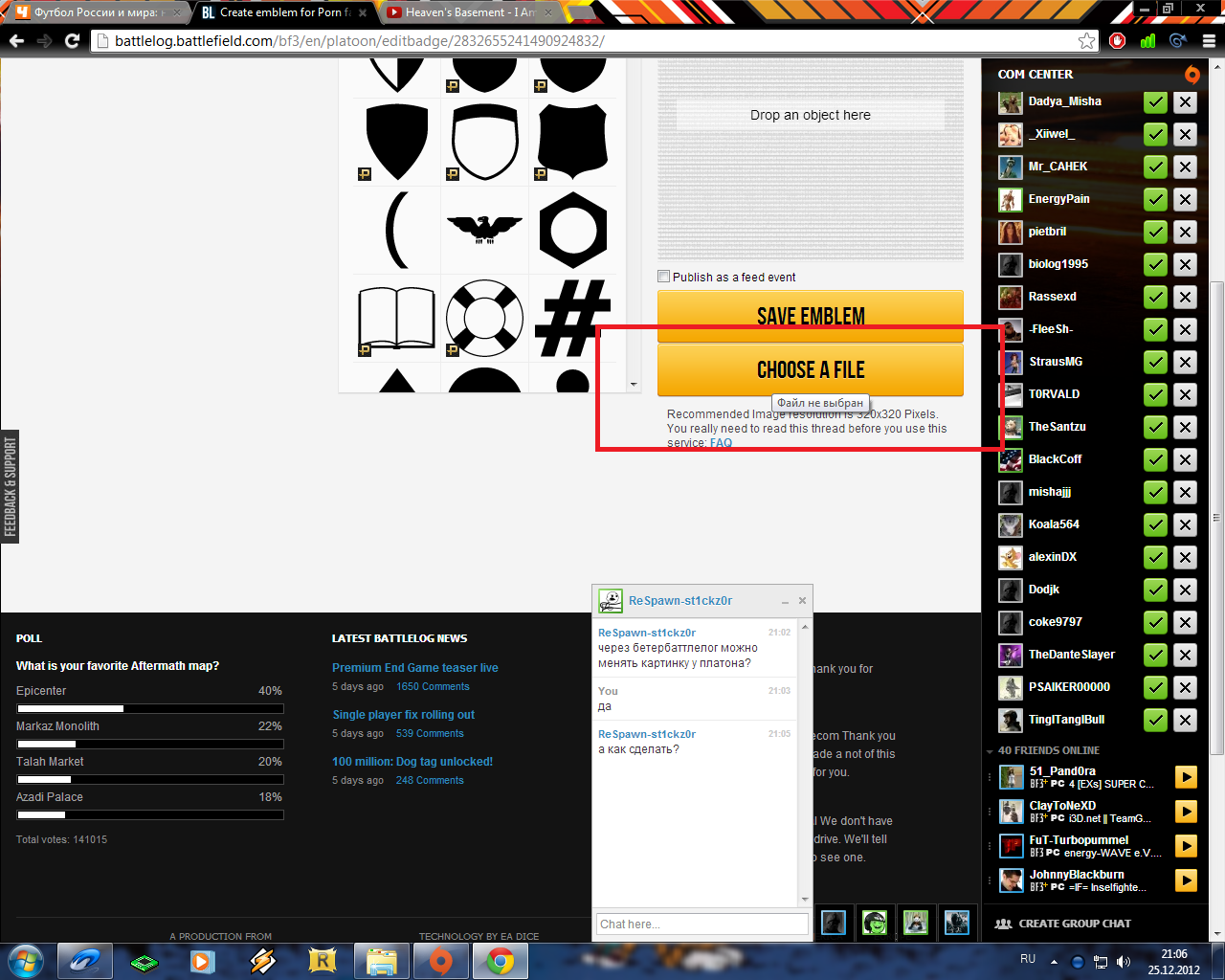This screenshot has height=980, width=1225.
Task: Close the ReSpawn-st1ckz0r chat window
Action: pyautogui.click(x=802, y=601)
